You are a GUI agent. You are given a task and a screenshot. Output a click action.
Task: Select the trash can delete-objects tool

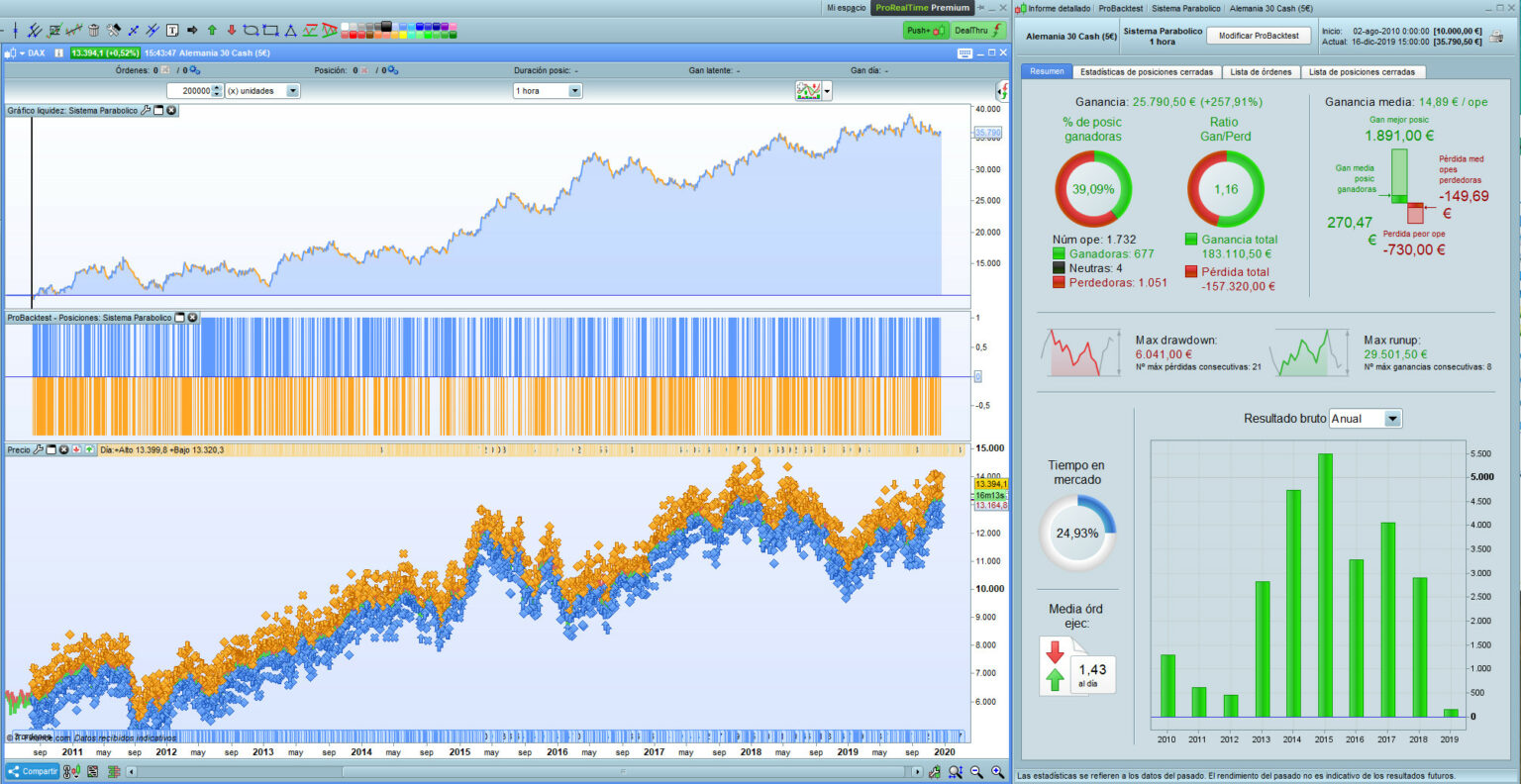(94, 31)
